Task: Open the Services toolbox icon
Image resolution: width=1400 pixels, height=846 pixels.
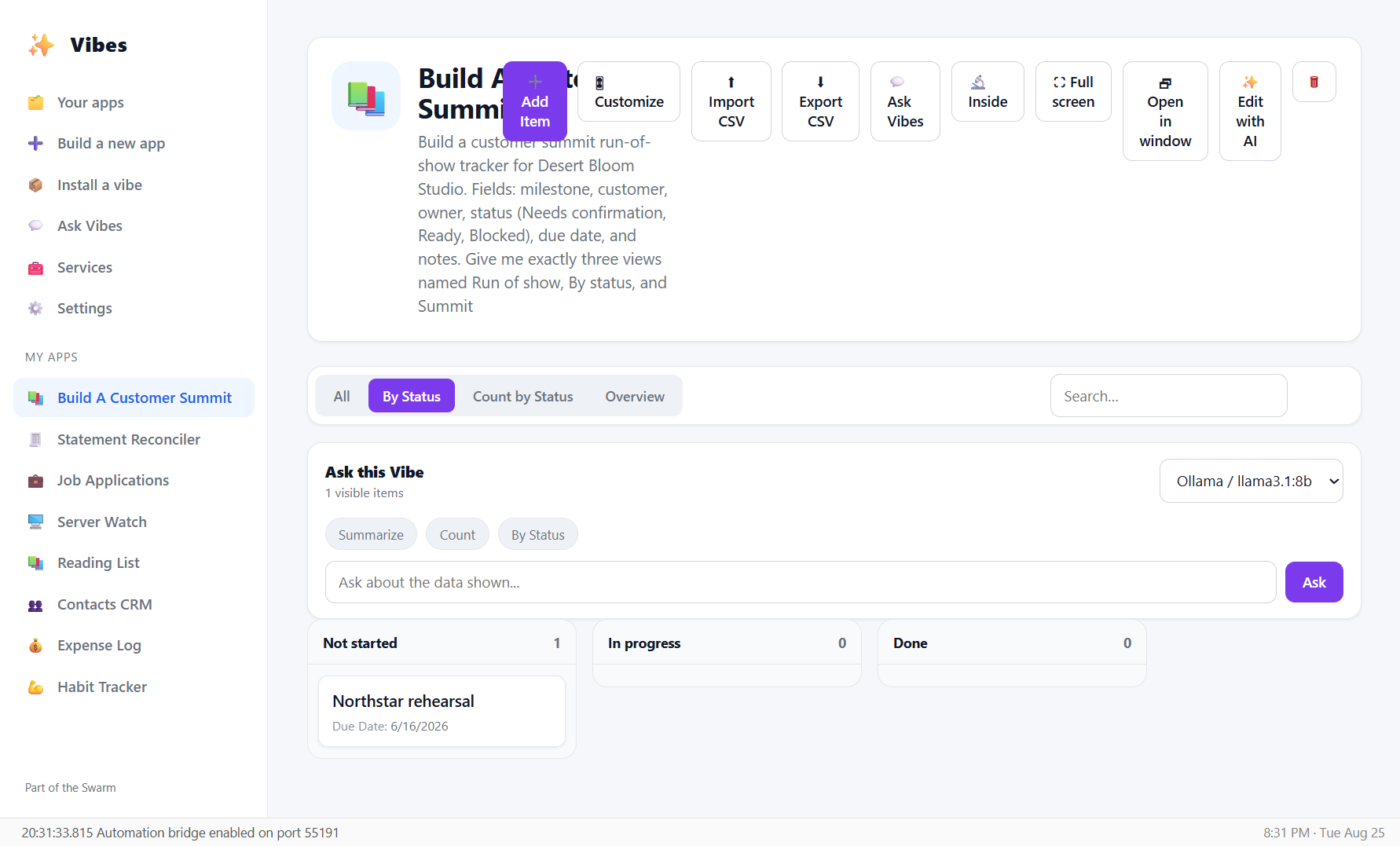Action: [35, 268]
